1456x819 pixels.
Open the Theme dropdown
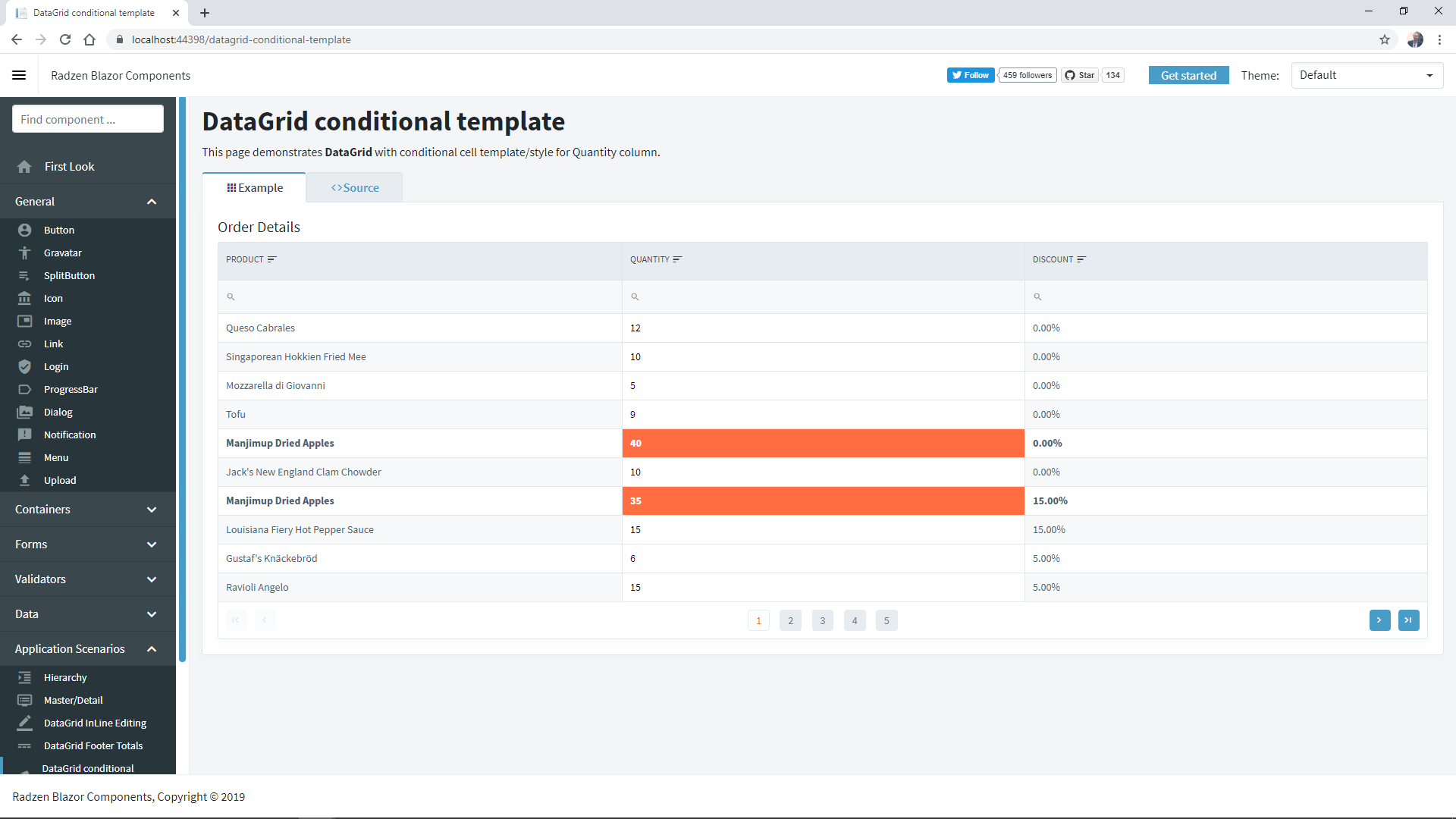pyautogui.click(x=1367, y=75)
